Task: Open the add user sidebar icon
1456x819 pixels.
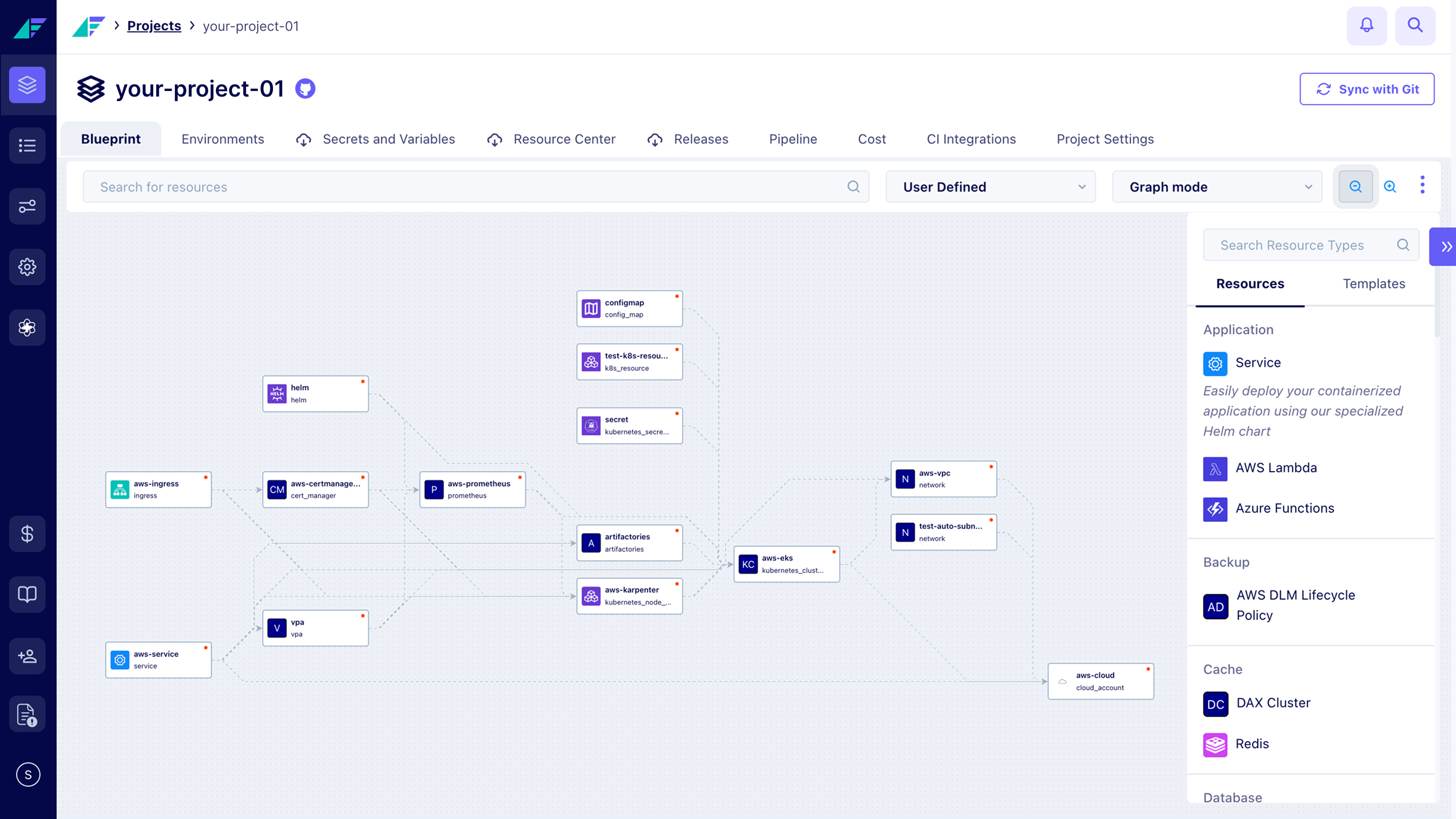Action: click(x=27, y=656)
